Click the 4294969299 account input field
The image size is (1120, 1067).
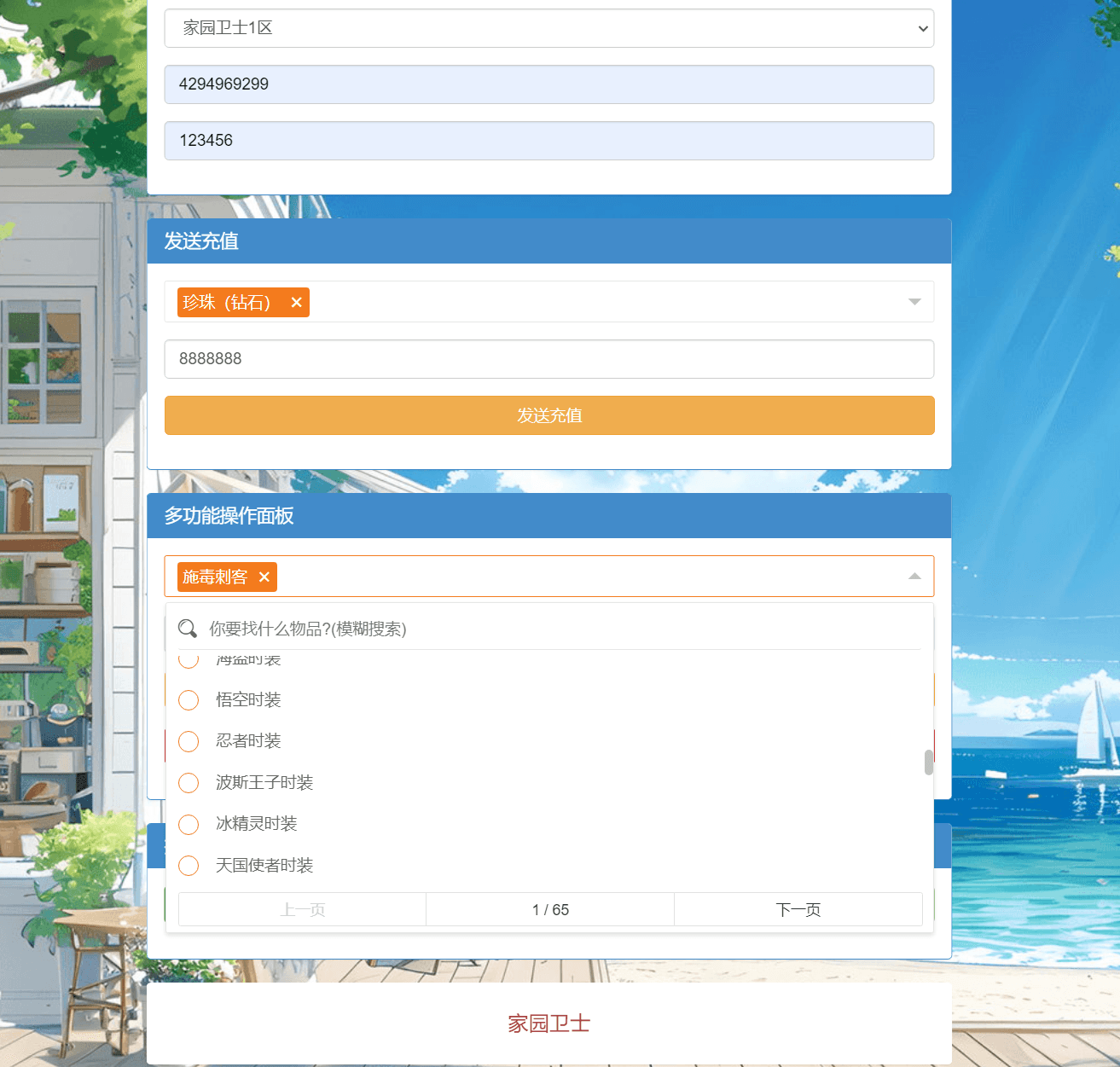548,84
